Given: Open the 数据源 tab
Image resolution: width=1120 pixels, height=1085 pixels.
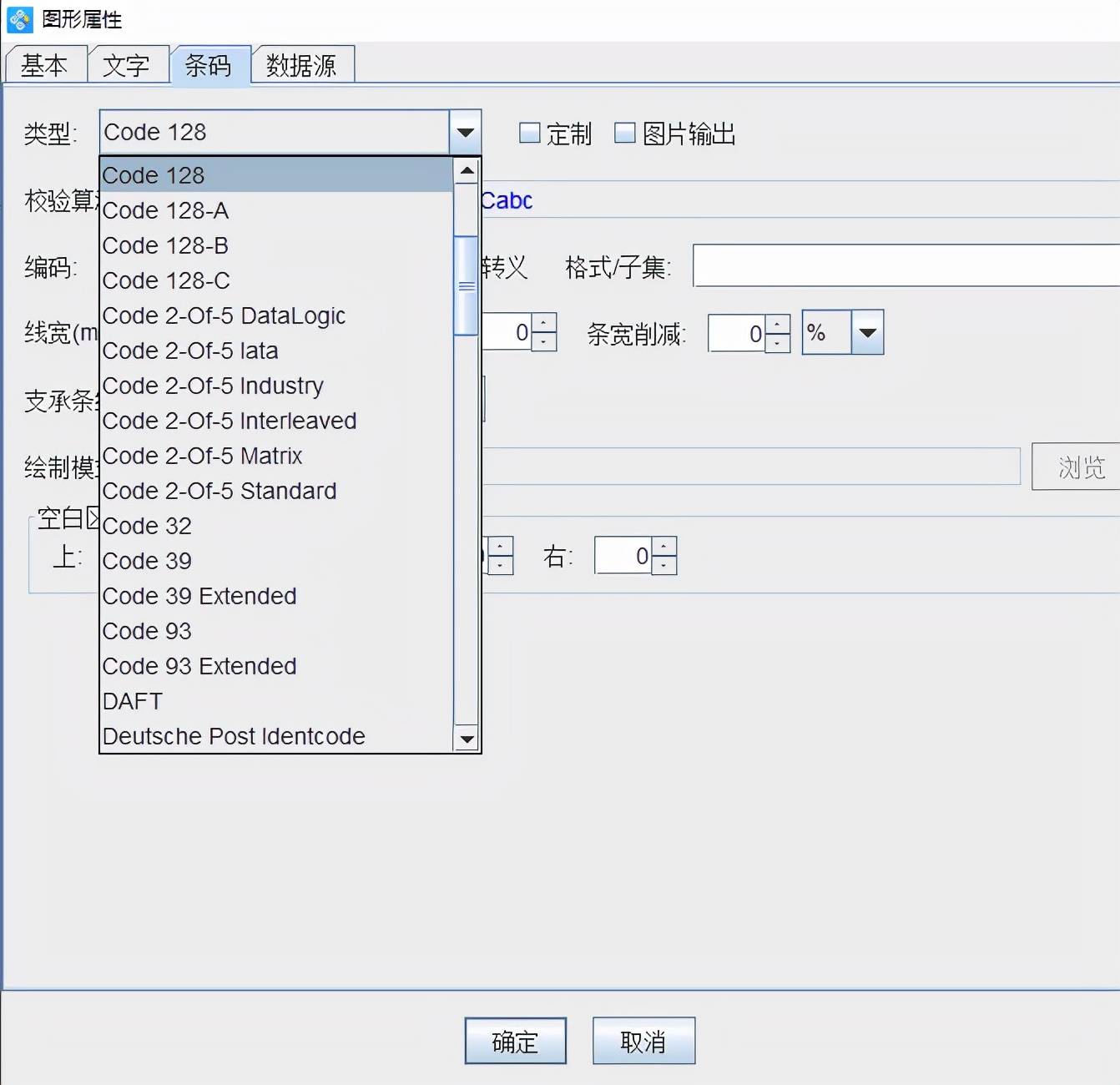Looking at the screenshot, I should [x=301, y=65].
